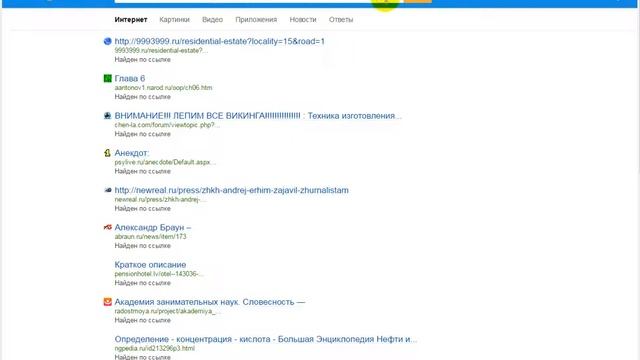Viewport: 640px width, 360px height.
Task: Click the green URL 9993999.ru/residential-estate?...
Action: pyautogui.click(x=161, y=51)
